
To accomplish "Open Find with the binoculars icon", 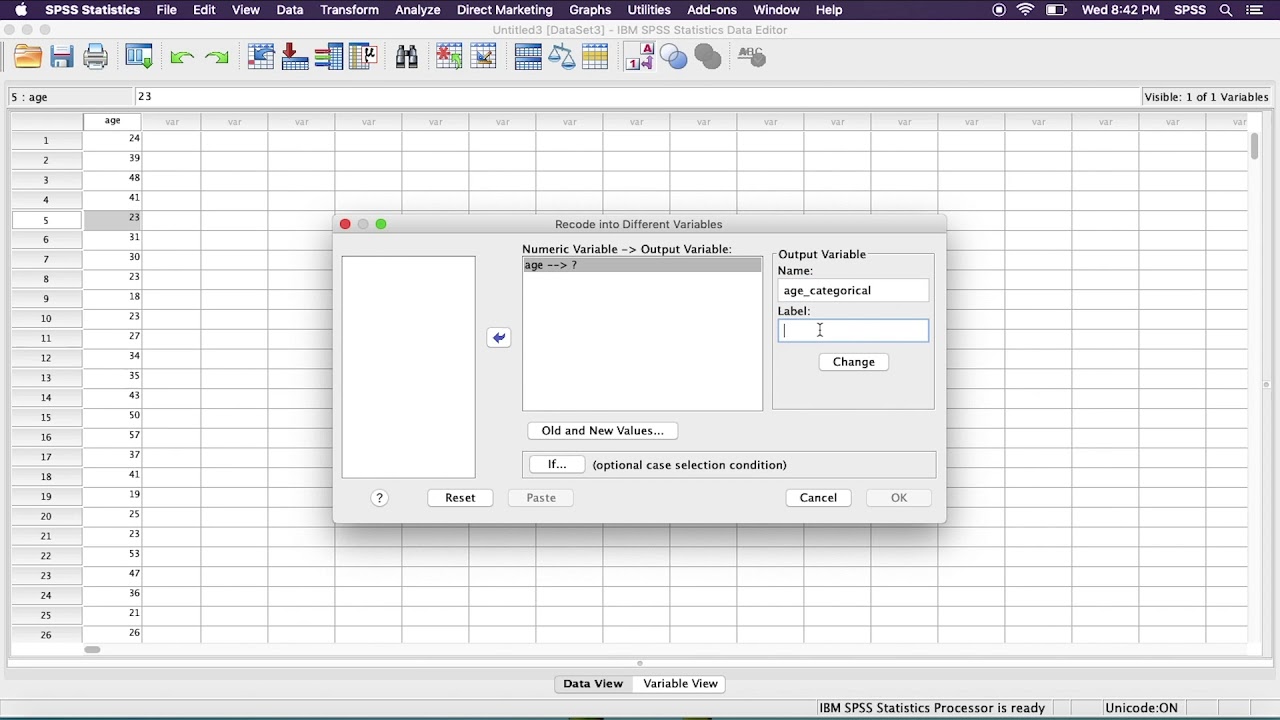I will tap(407, 57).
